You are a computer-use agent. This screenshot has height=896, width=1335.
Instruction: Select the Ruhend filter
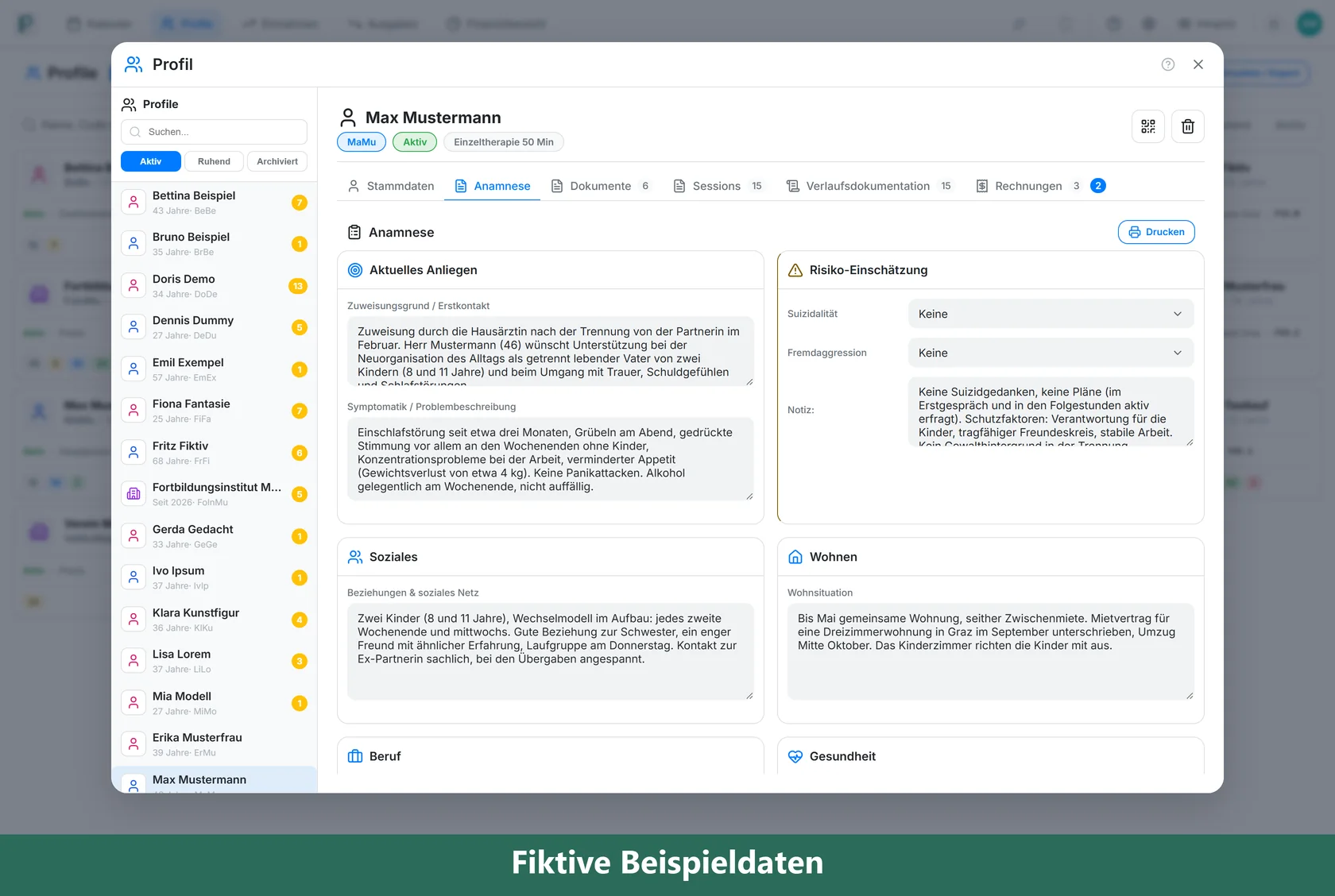click(214, 161)
